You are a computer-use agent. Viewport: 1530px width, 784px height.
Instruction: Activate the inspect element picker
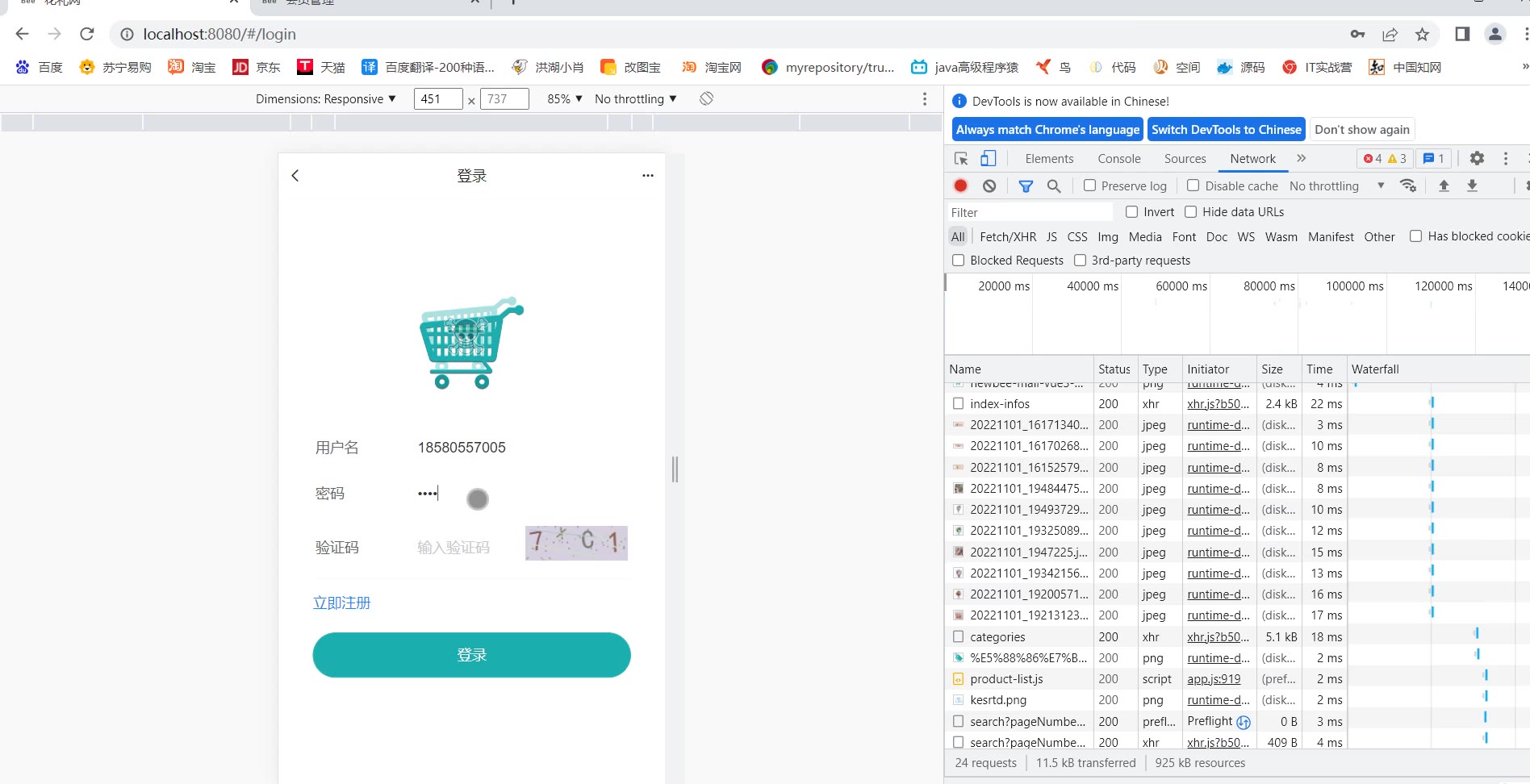[x=960, y=159]
